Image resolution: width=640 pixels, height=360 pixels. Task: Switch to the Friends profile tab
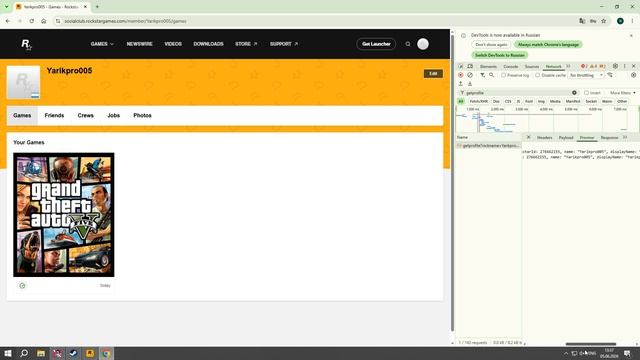[54, 116]
